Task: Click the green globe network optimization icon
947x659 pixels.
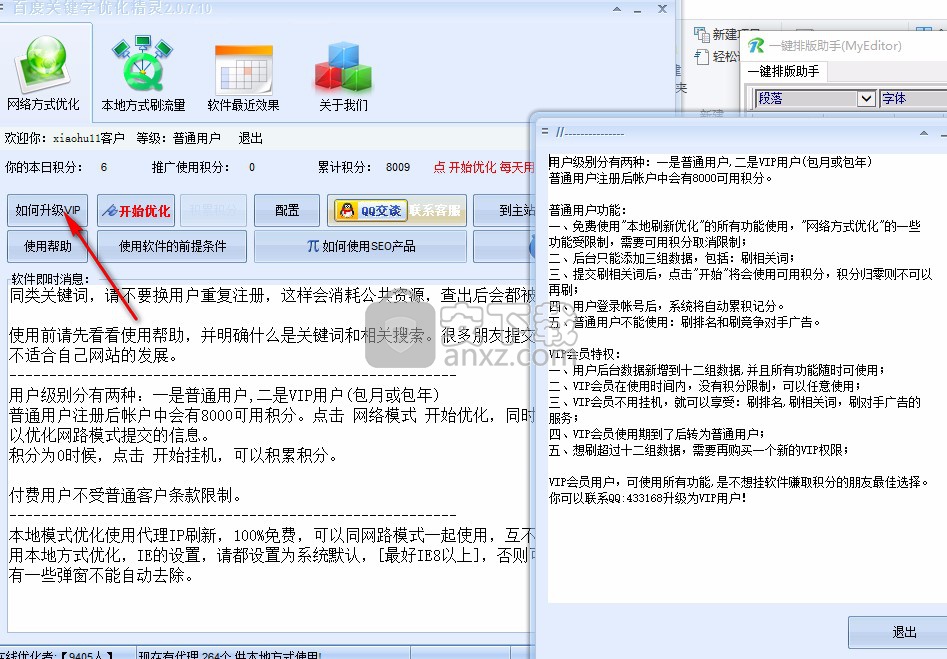Action: [x=43, y=66]
